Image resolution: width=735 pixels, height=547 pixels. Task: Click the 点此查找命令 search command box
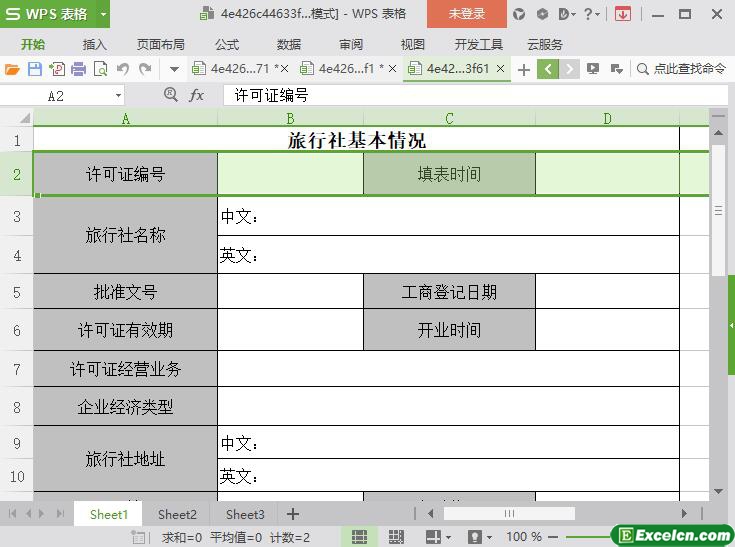tap(681, 69)
